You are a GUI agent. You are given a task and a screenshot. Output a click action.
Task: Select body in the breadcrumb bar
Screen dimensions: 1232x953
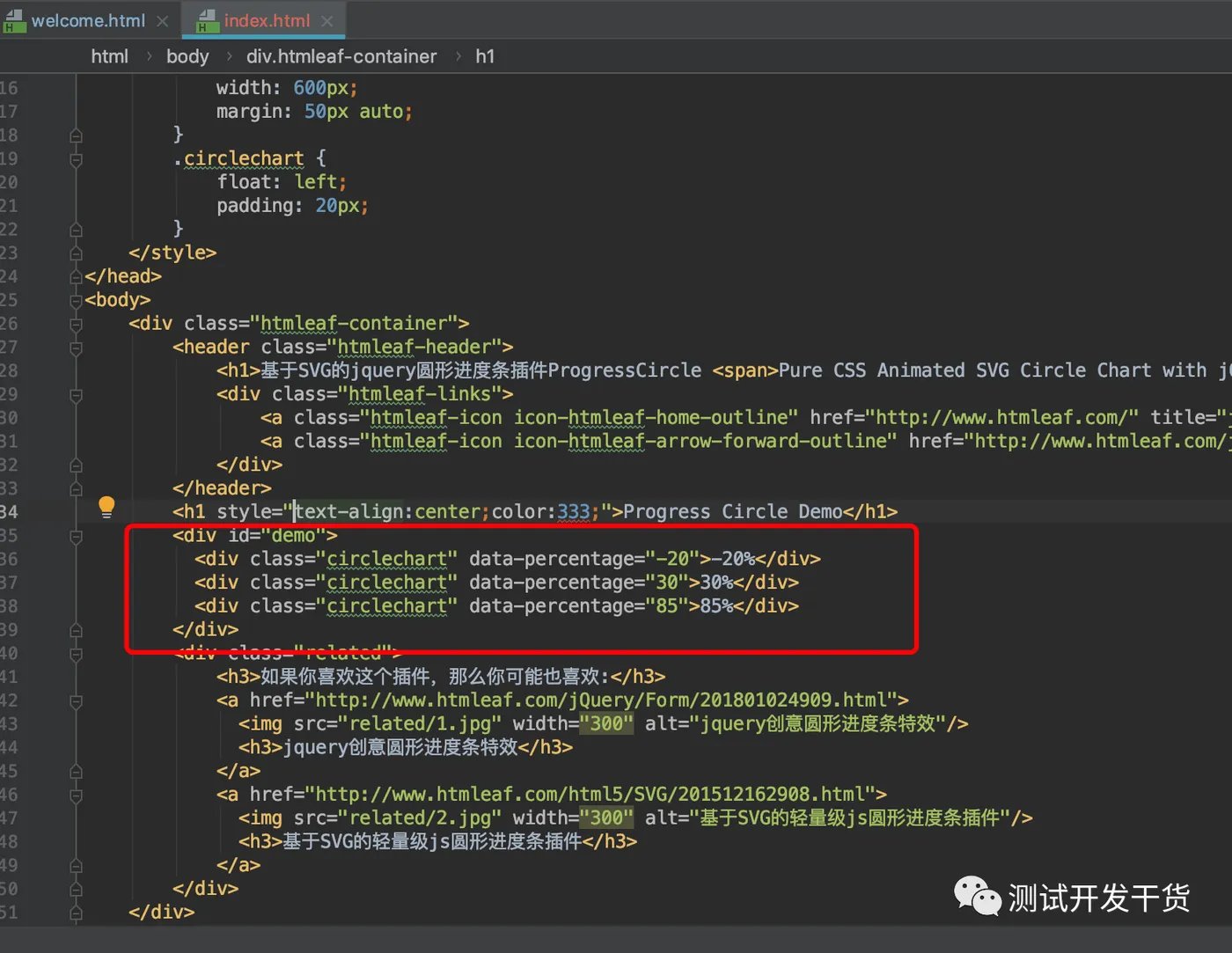point(187,56)
